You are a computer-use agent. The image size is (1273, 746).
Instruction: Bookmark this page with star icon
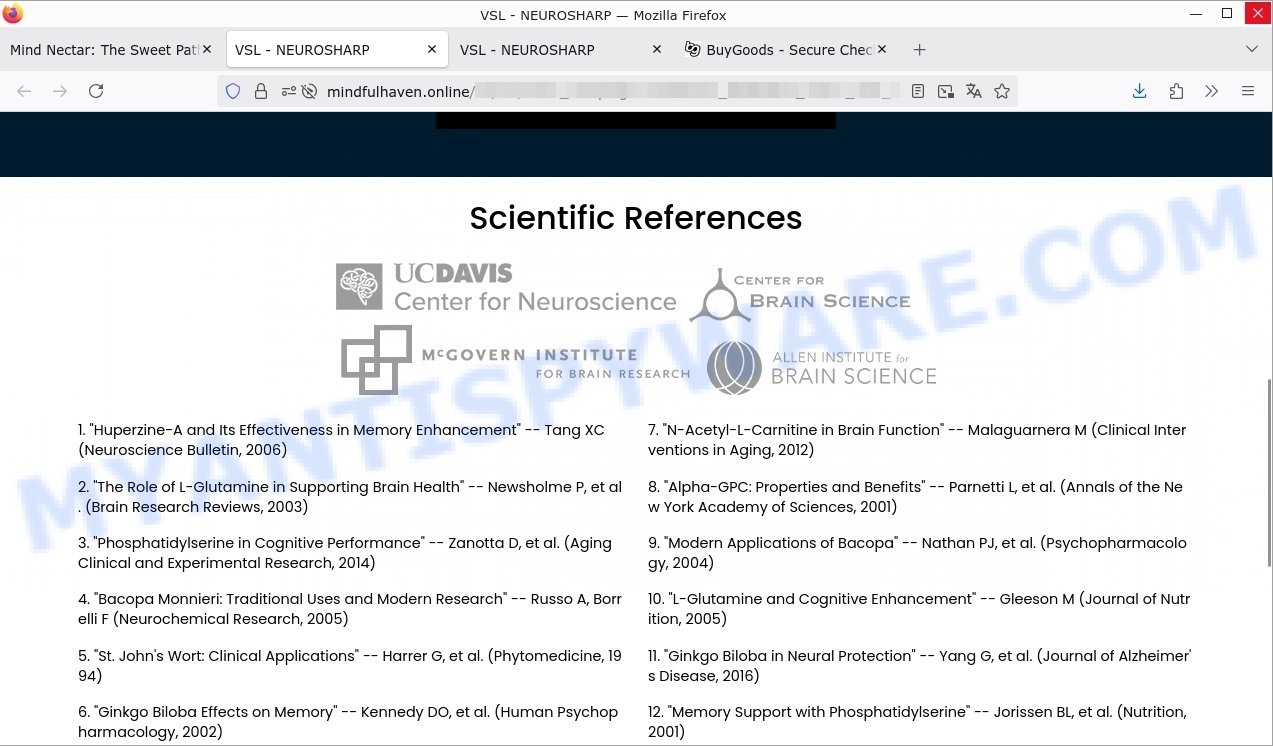(x=1002, y=91)
